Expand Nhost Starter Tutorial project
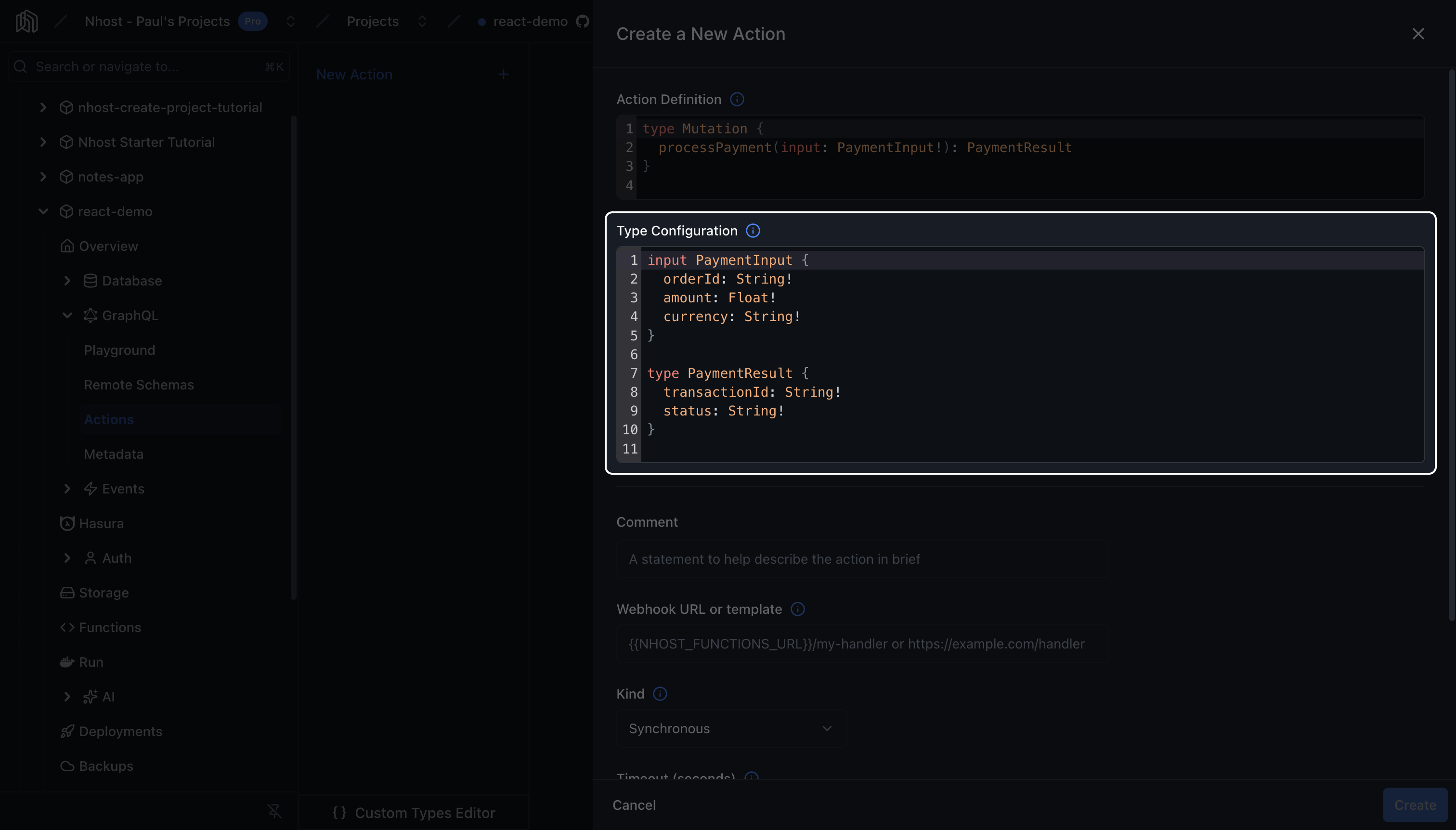1456x830 pixels. 43,142
